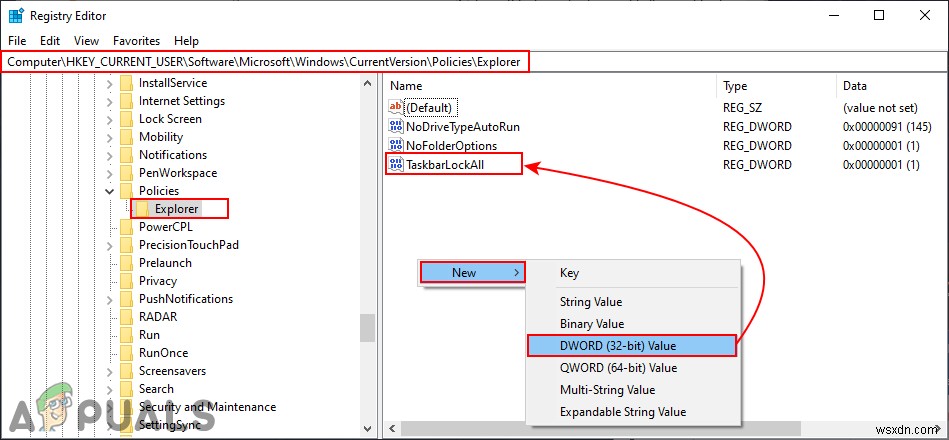Click the registry path address bar
The height and width of the screenshot is (440, 949).
pos(264,61)
